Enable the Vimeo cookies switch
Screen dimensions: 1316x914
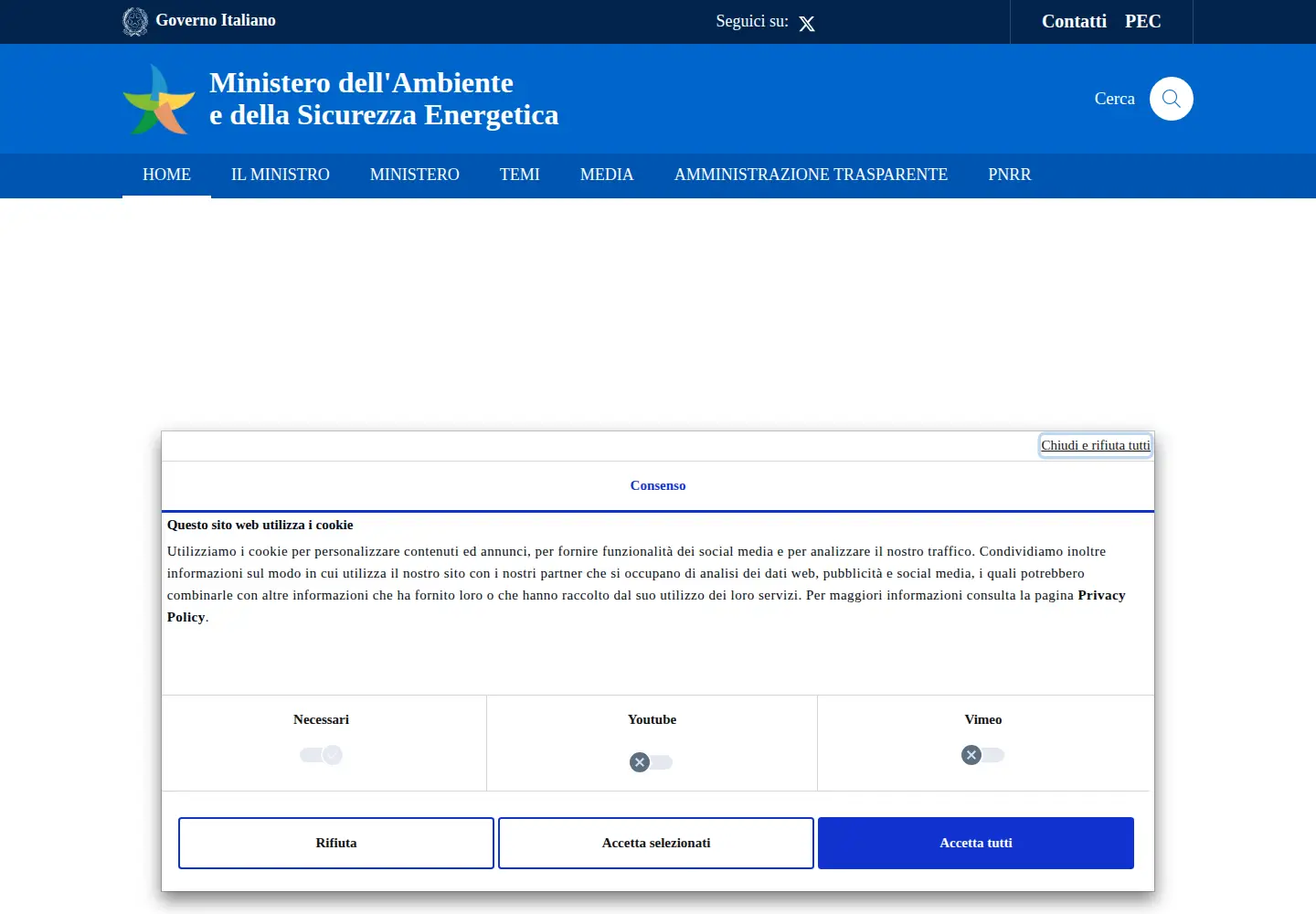click(x=982, y=755)
